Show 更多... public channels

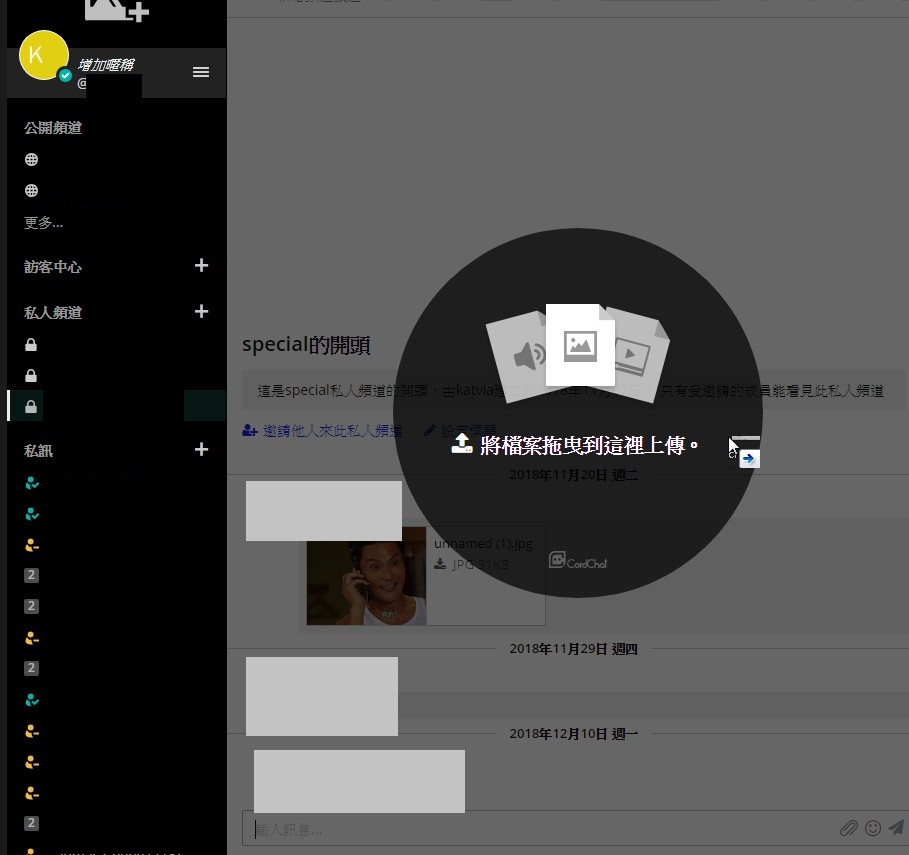tap(43, 222)
